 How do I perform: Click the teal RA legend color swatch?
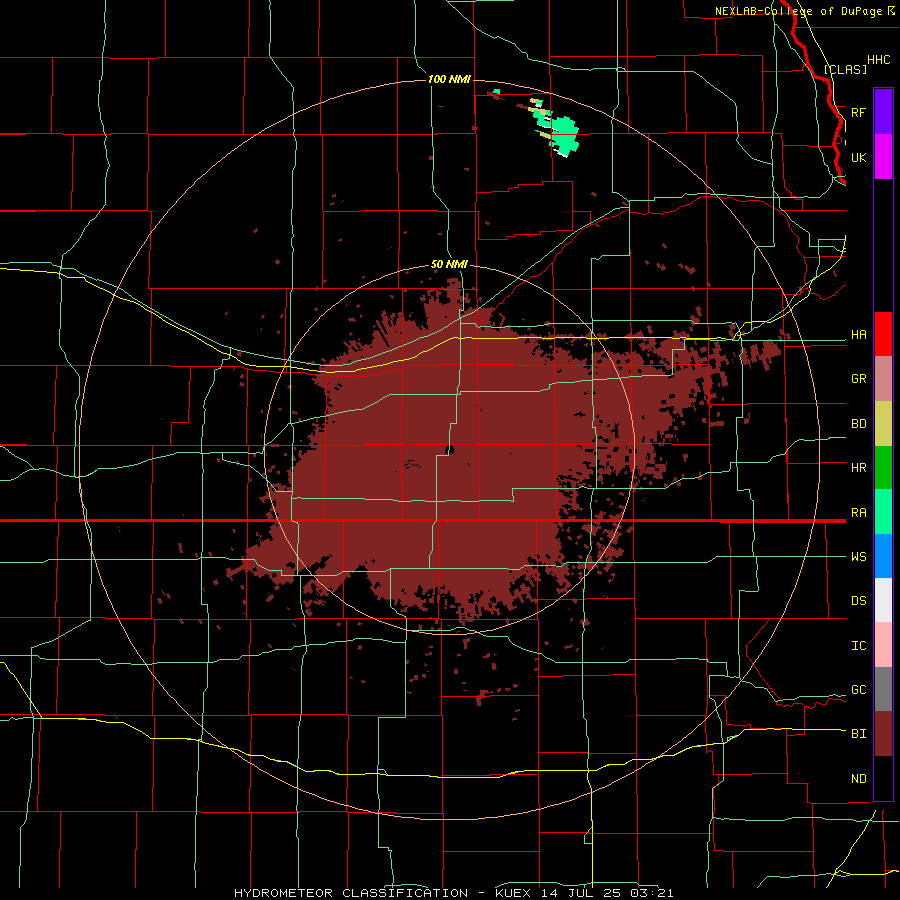point(883,512)
